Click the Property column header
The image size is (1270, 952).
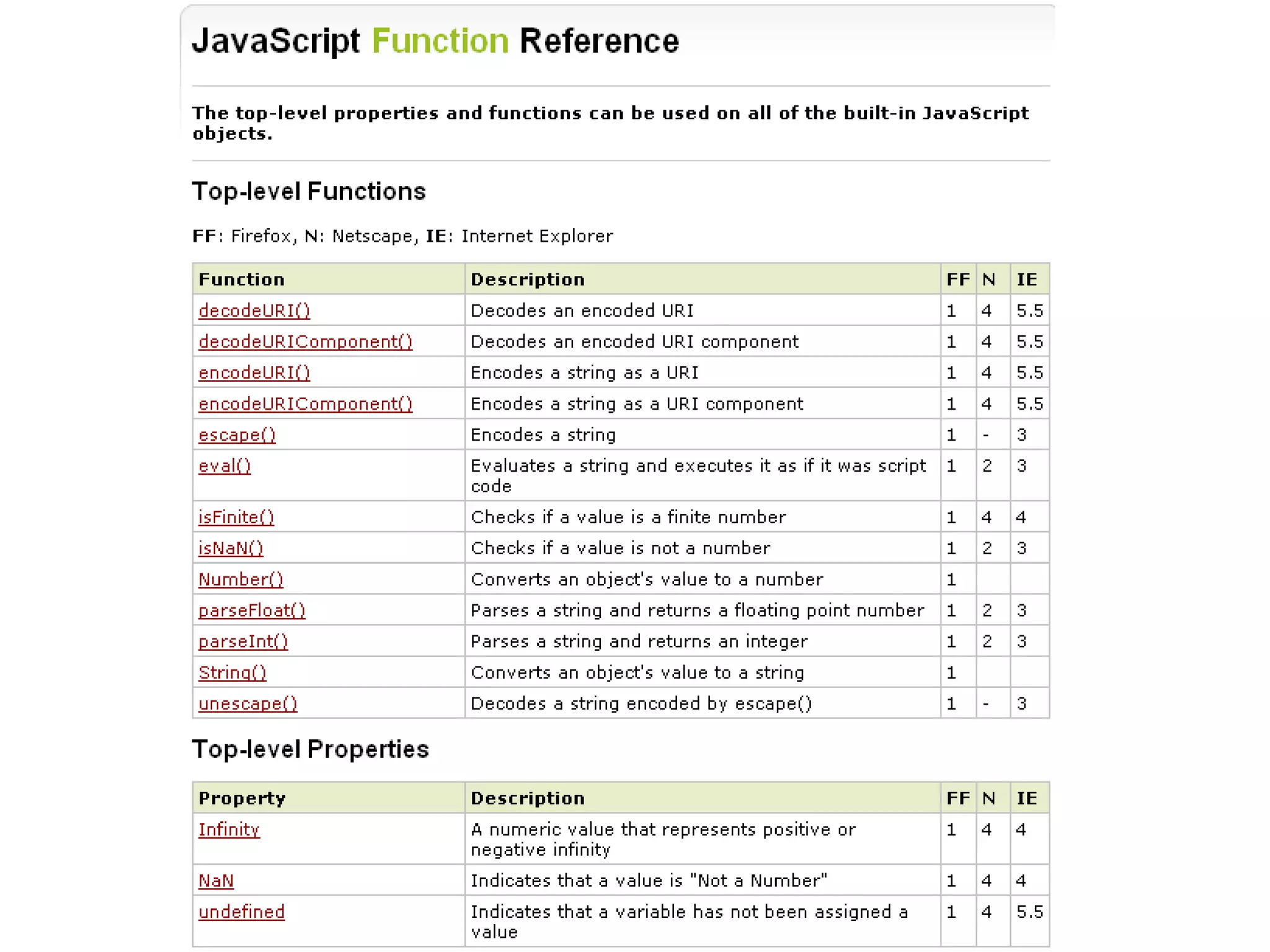pyautogui.click(x=242, y=798)
